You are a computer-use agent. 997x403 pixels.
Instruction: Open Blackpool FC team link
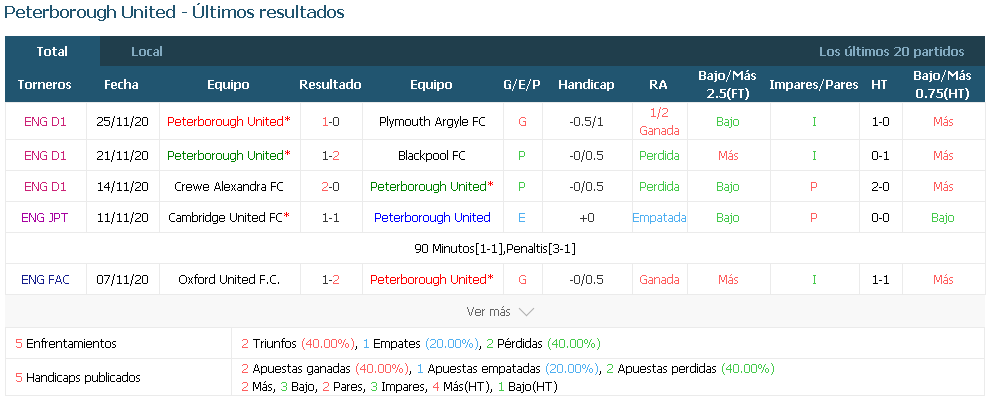pyautogui.click(x=432, y=155)
